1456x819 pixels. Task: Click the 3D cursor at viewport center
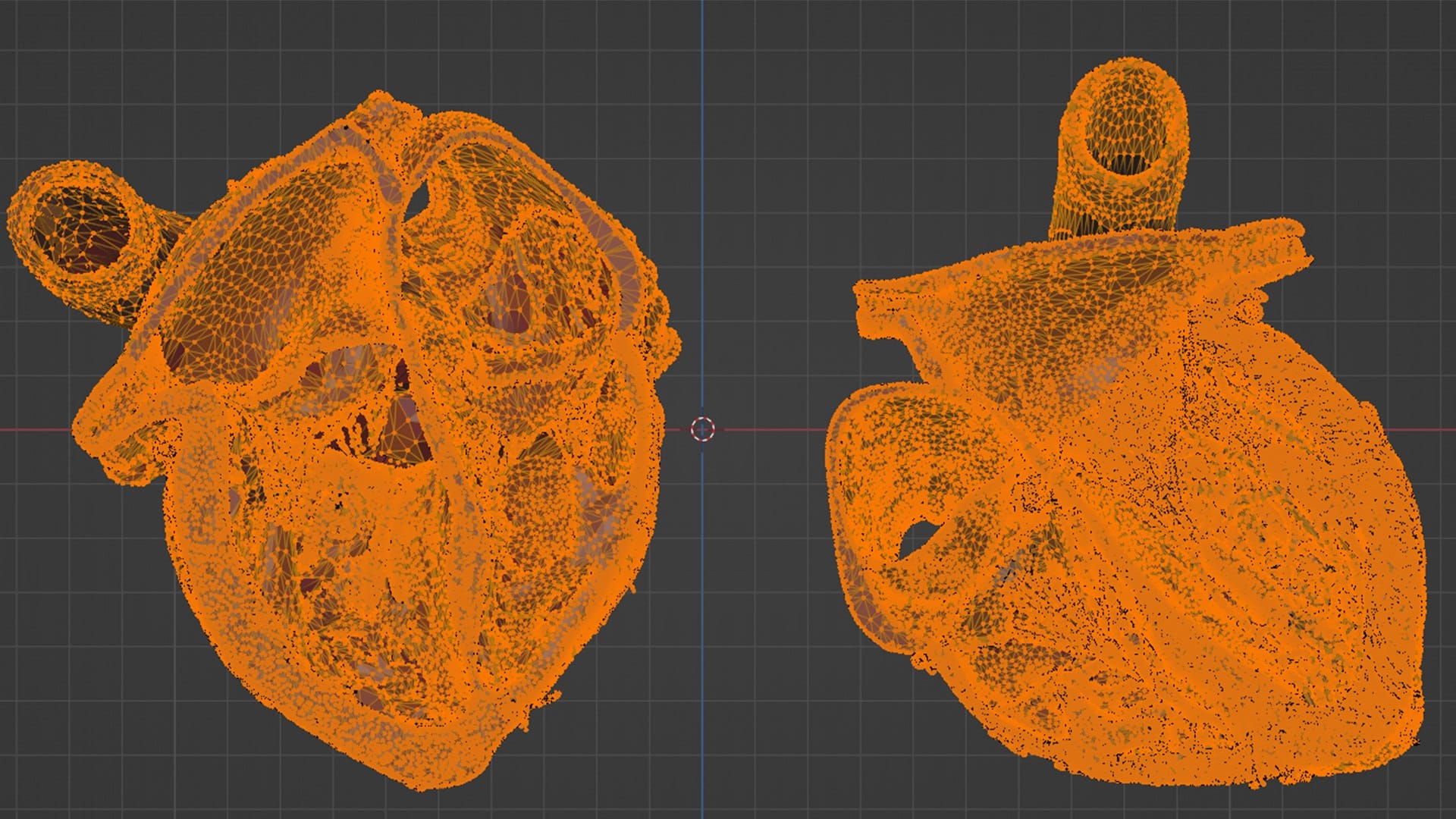tap(703, 429)
